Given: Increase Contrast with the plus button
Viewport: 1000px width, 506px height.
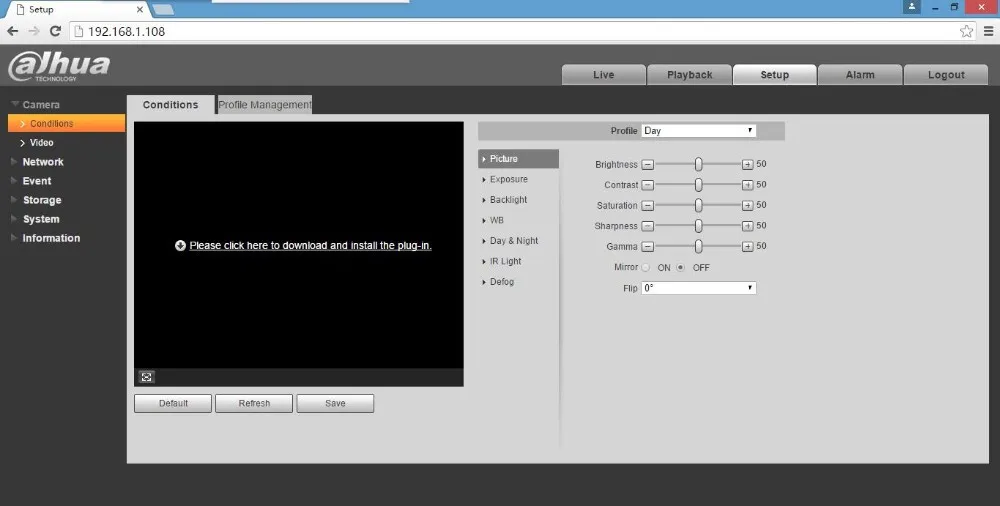Looking at the screenshot, I should [x=747, y=185].
